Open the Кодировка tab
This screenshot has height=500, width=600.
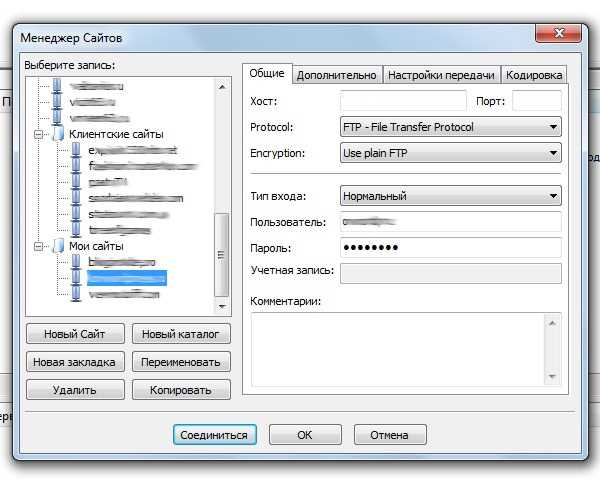(534, 75)
